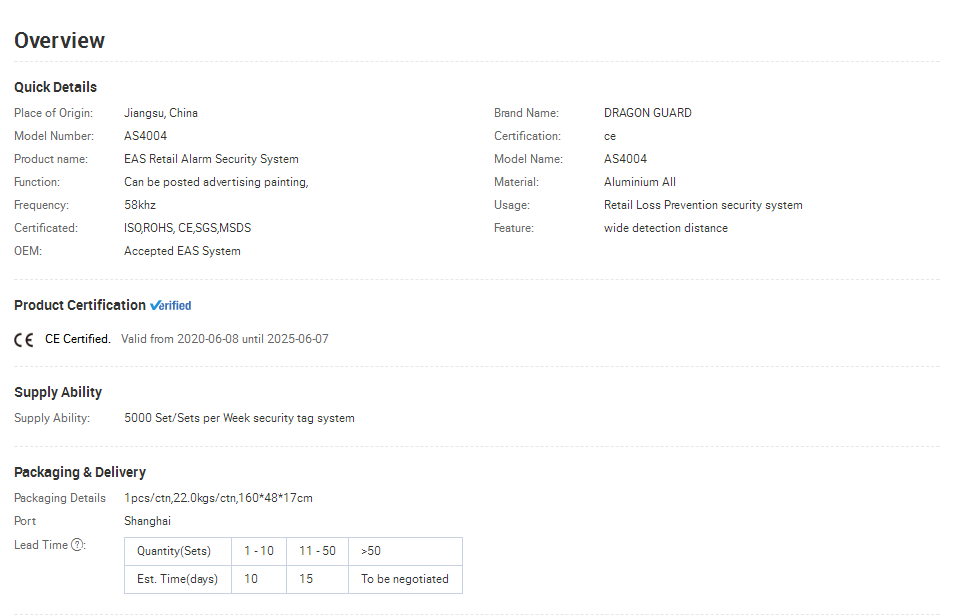This screenshot has height=616, width=953.
Task: Click the '11 - 50' quantity cell
Action: point(317,551)
